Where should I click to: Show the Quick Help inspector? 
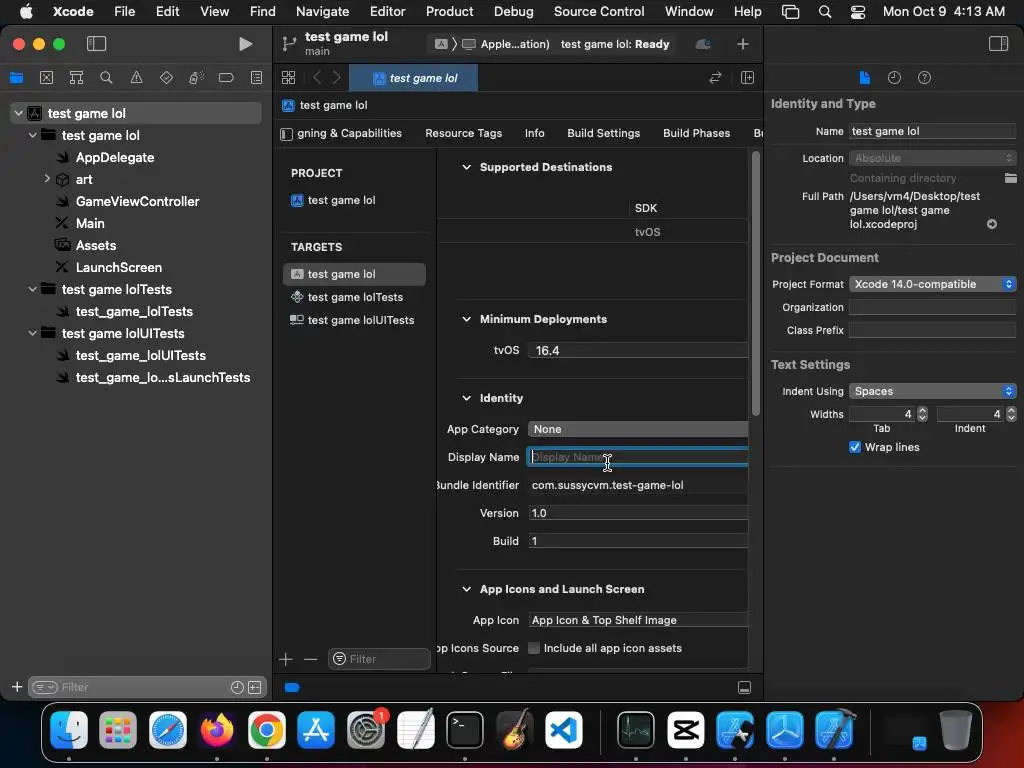(x=924, y=78)
